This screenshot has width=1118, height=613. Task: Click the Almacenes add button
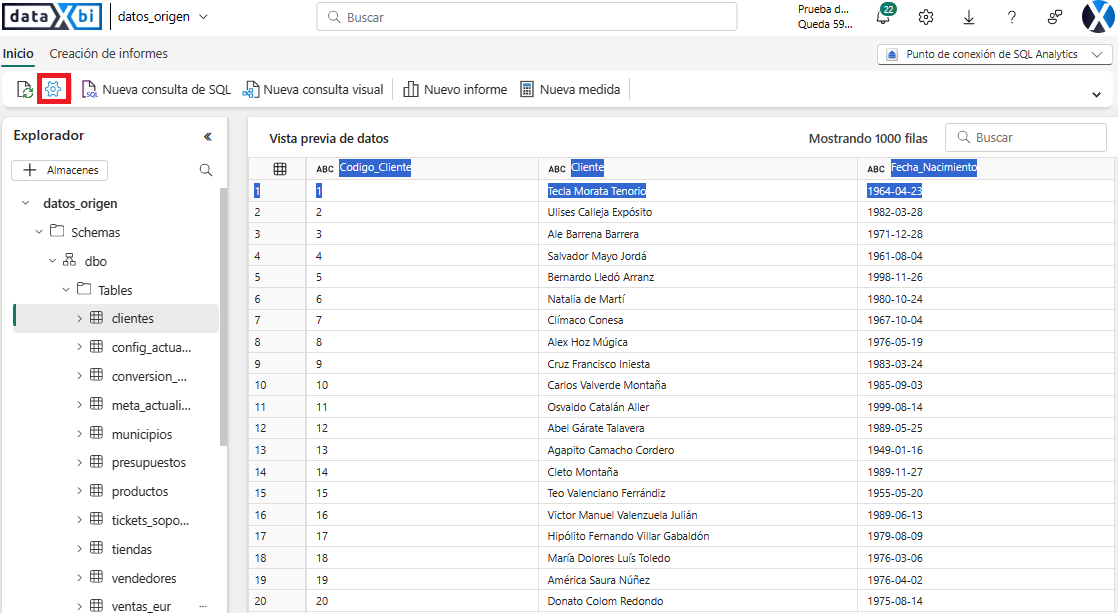point(60,170)
